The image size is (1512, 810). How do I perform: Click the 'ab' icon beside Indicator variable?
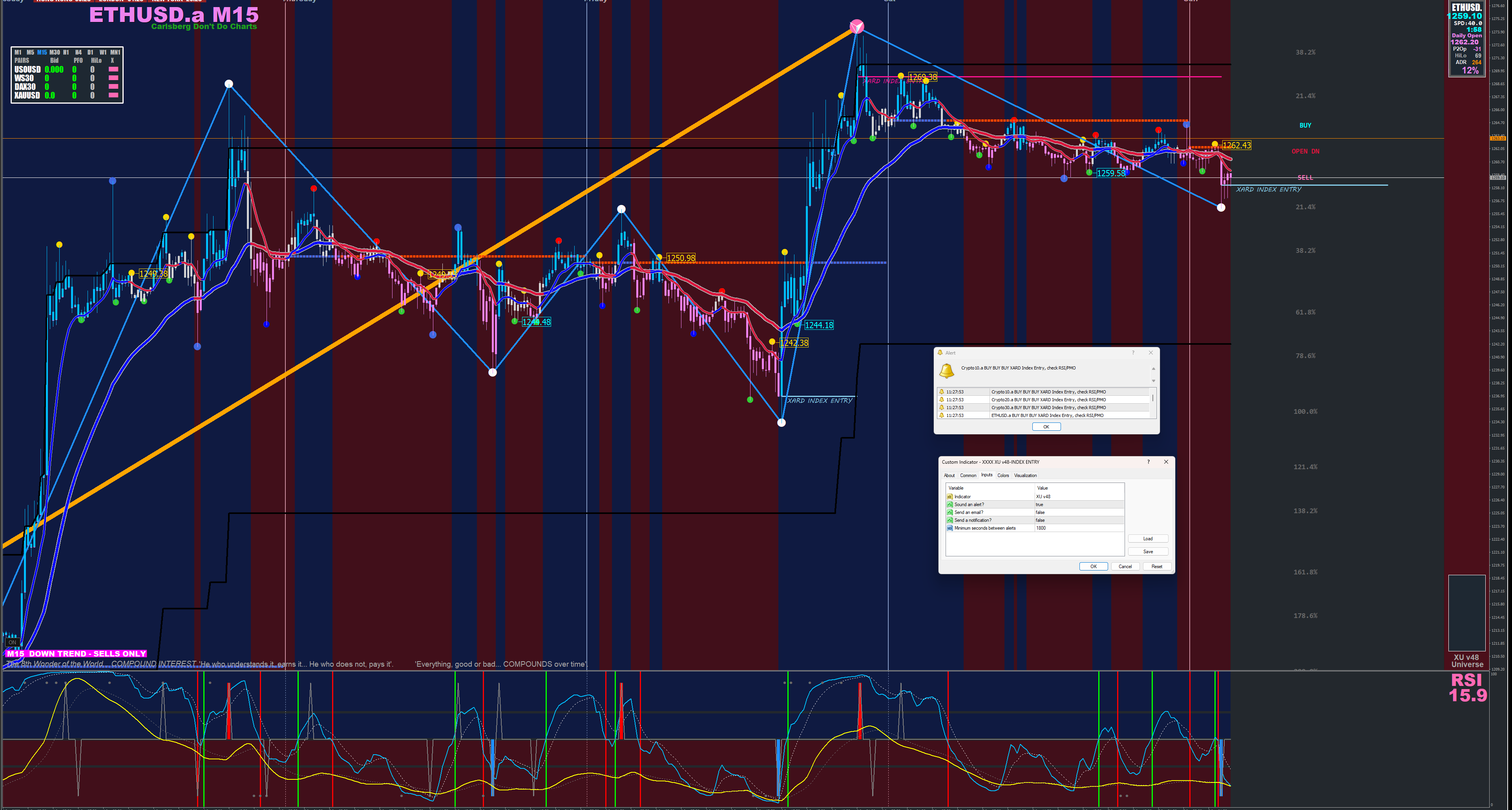950,497
